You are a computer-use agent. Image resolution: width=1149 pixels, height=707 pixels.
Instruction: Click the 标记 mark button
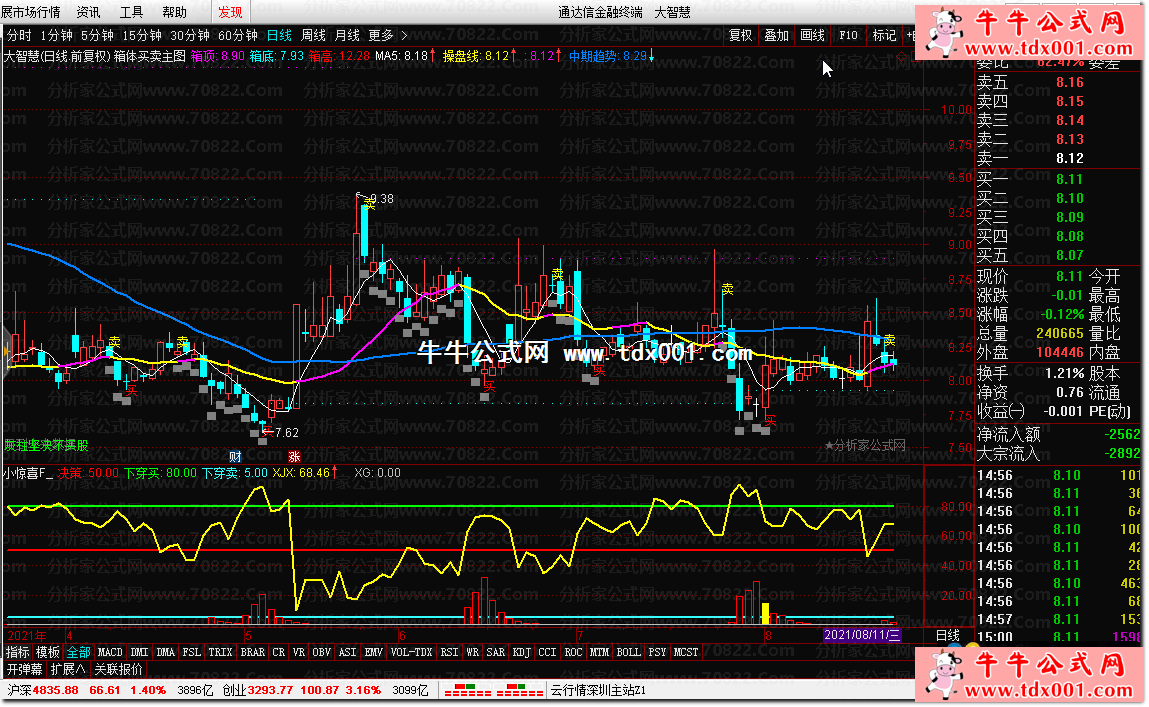[x=884, y=35]
